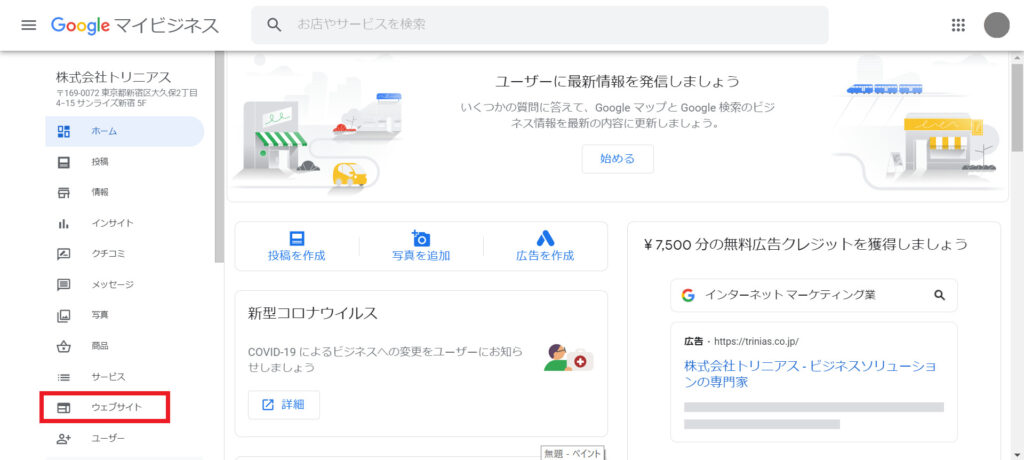
Task: Select ホーム in the sidebar
Action: 125,131
